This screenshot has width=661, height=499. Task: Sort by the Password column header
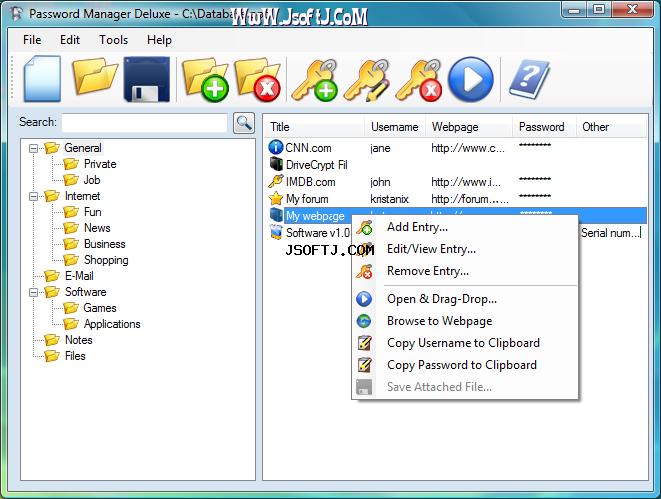coord(544,127)
